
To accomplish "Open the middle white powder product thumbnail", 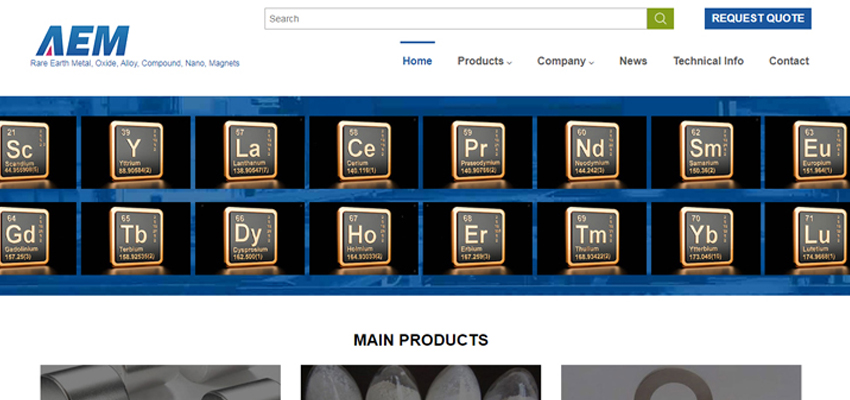I will (x=421, y=382).
